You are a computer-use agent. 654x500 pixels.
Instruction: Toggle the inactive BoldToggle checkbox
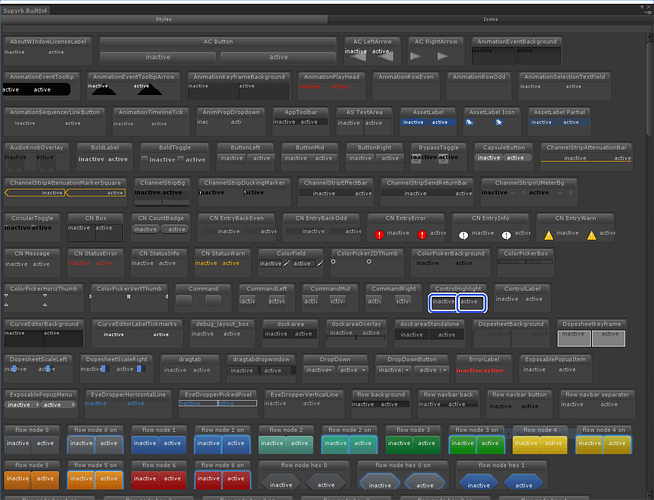click(x=145, y=159)
